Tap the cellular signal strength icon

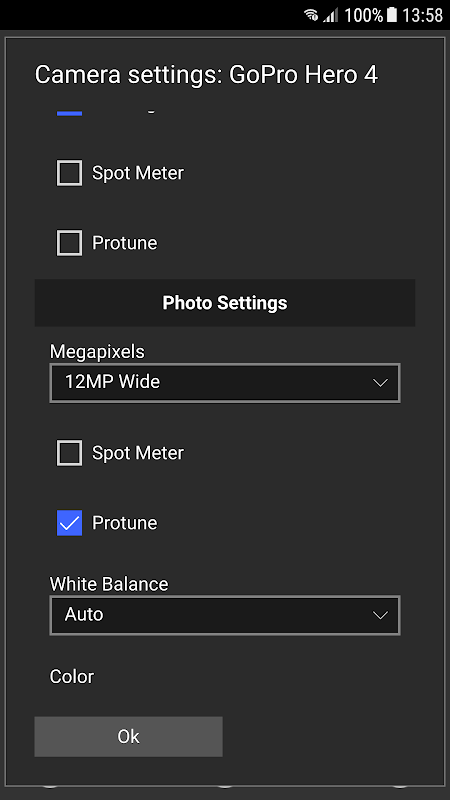pos(331,15)
